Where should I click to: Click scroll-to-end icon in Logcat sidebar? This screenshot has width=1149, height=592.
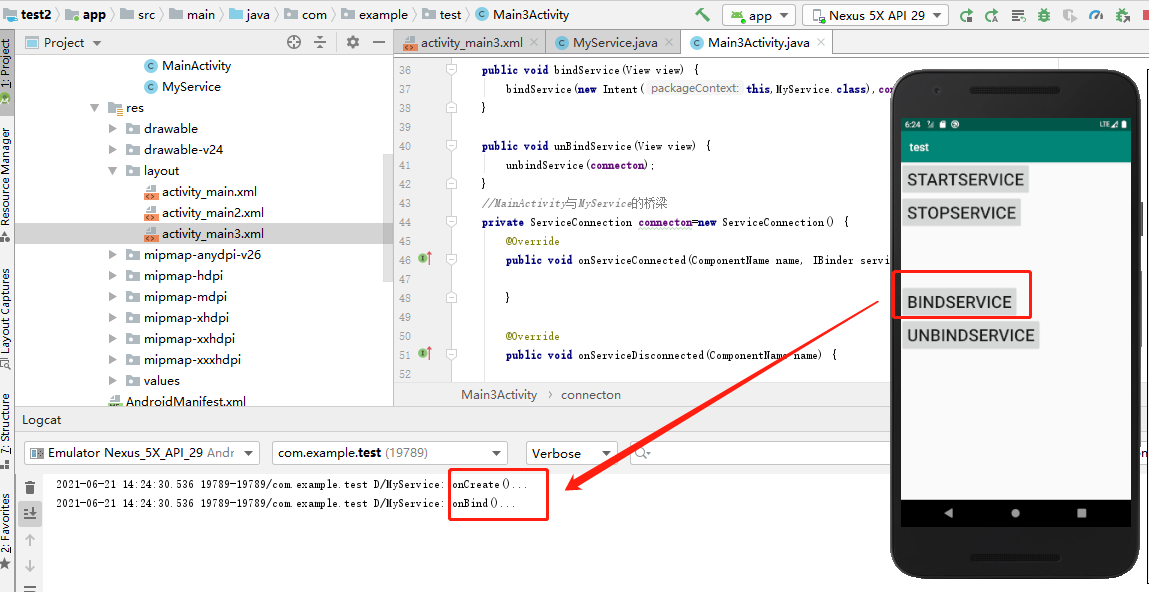click(x=30, y=514)
